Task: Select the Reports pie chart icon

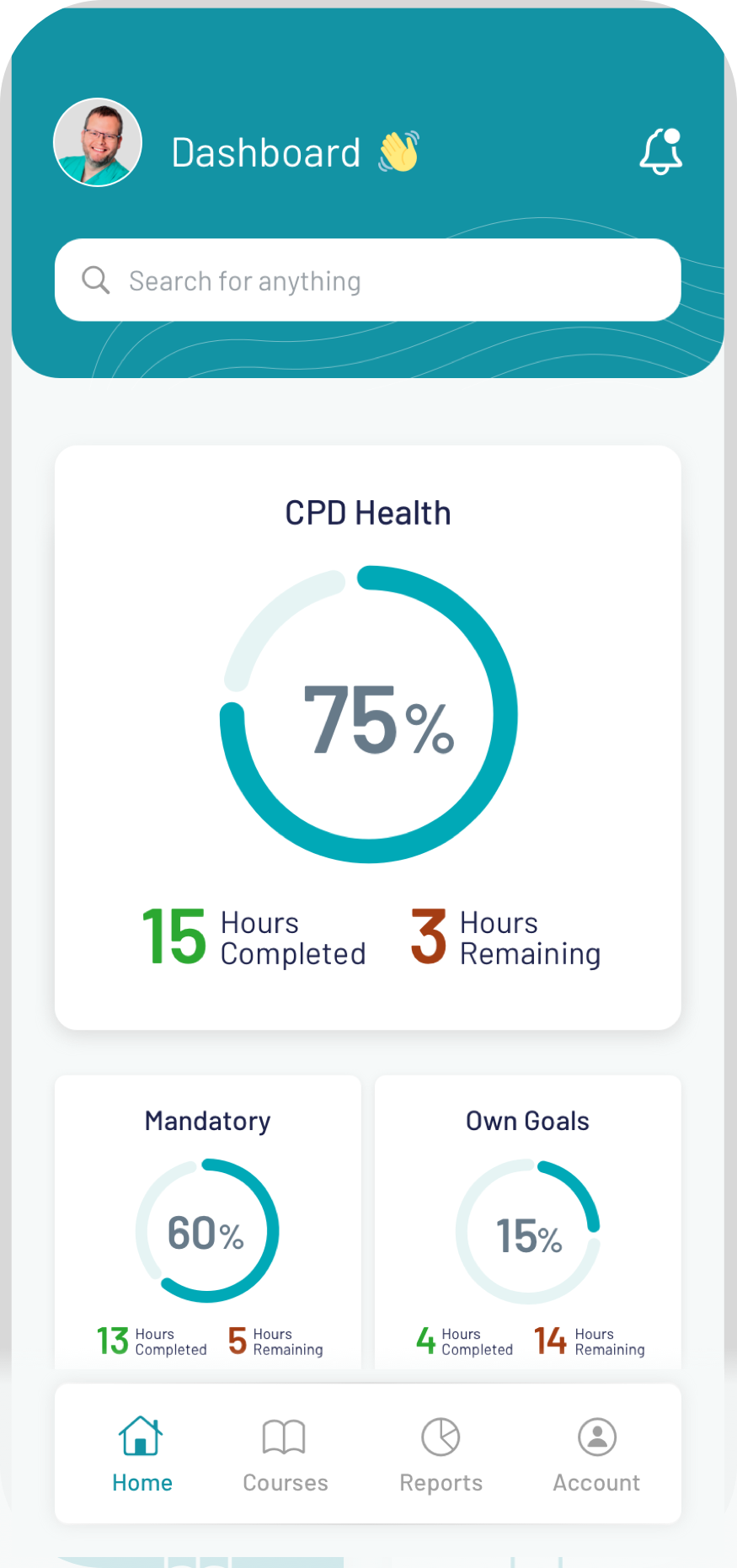Action: point(441,1437)
